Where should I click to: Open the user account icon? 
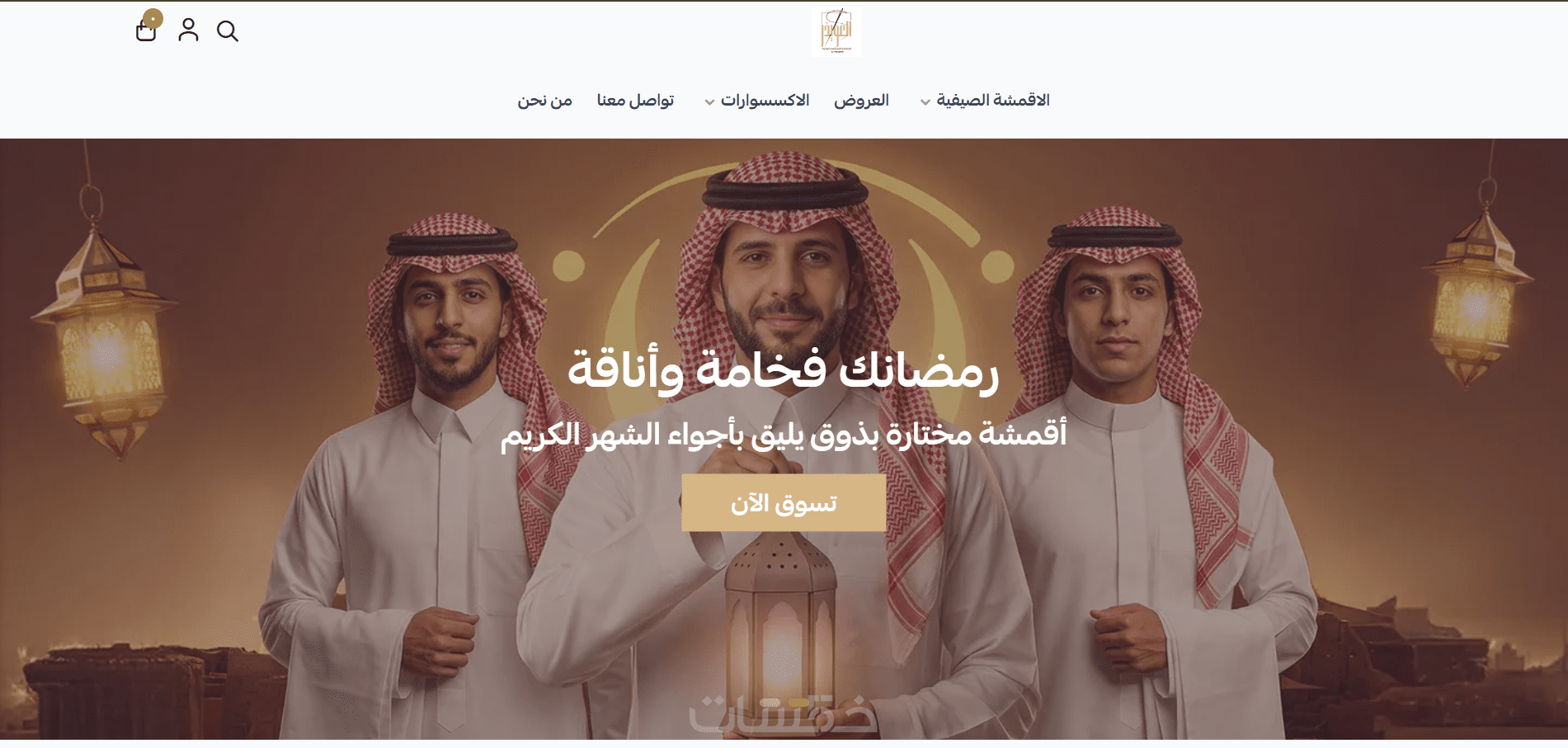[188, 30]
